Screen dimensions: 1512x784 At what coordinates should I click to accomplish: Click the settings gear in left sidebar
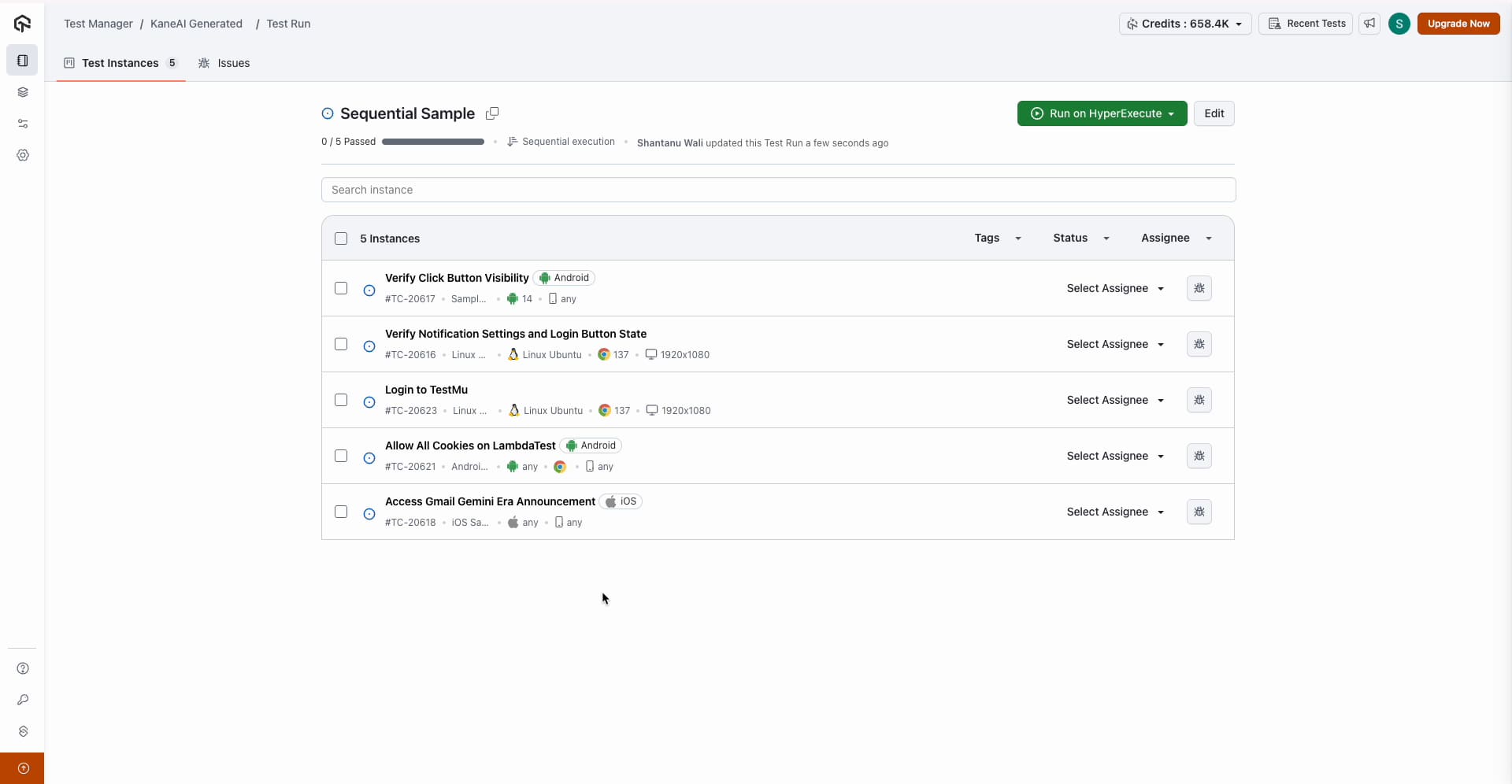point(23,155)
